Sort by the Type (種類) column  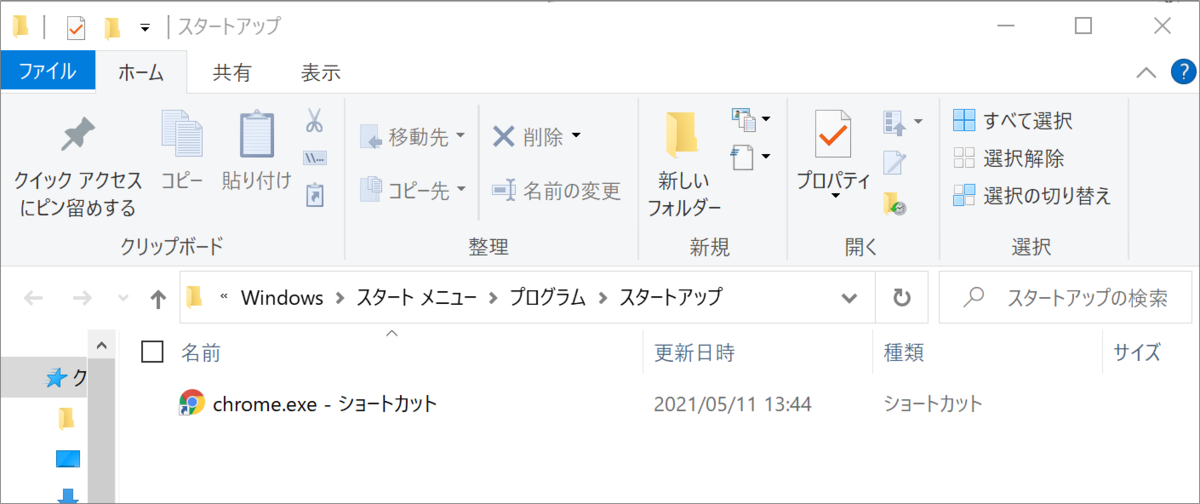(x=904, y=352)
